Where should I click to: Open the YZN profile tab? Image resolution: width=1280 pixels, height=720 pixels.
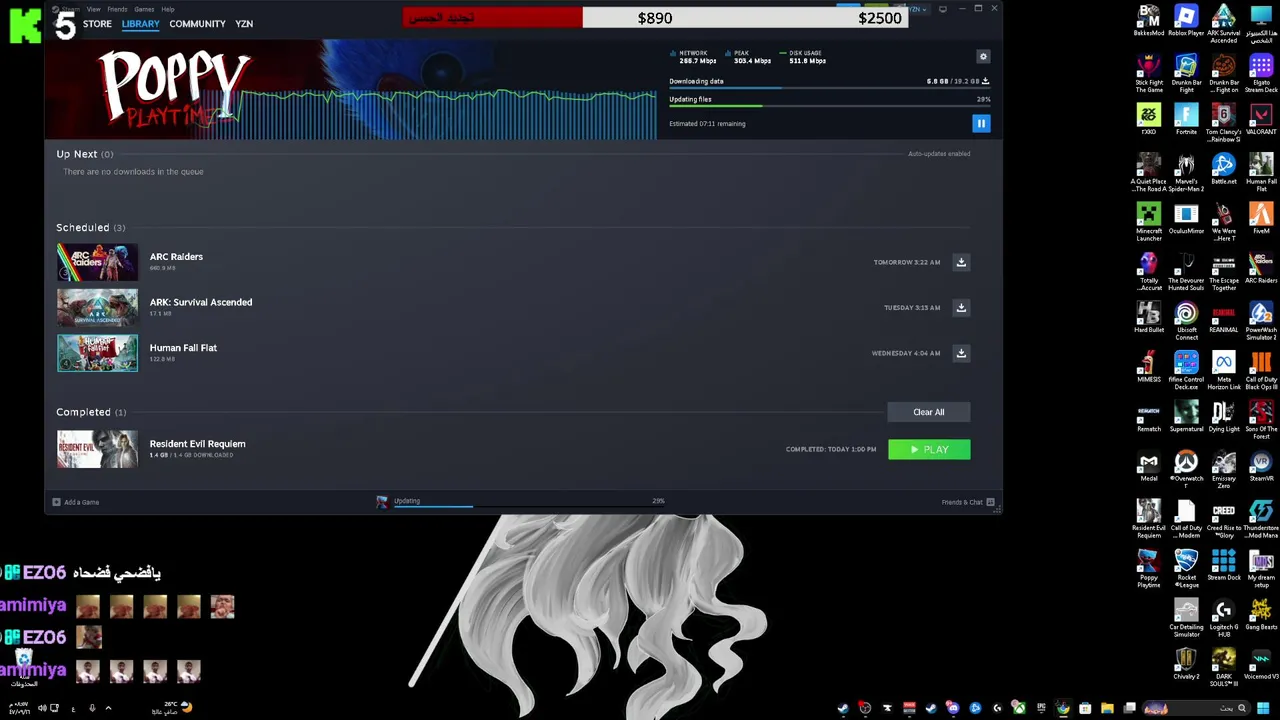coord(244,23)
